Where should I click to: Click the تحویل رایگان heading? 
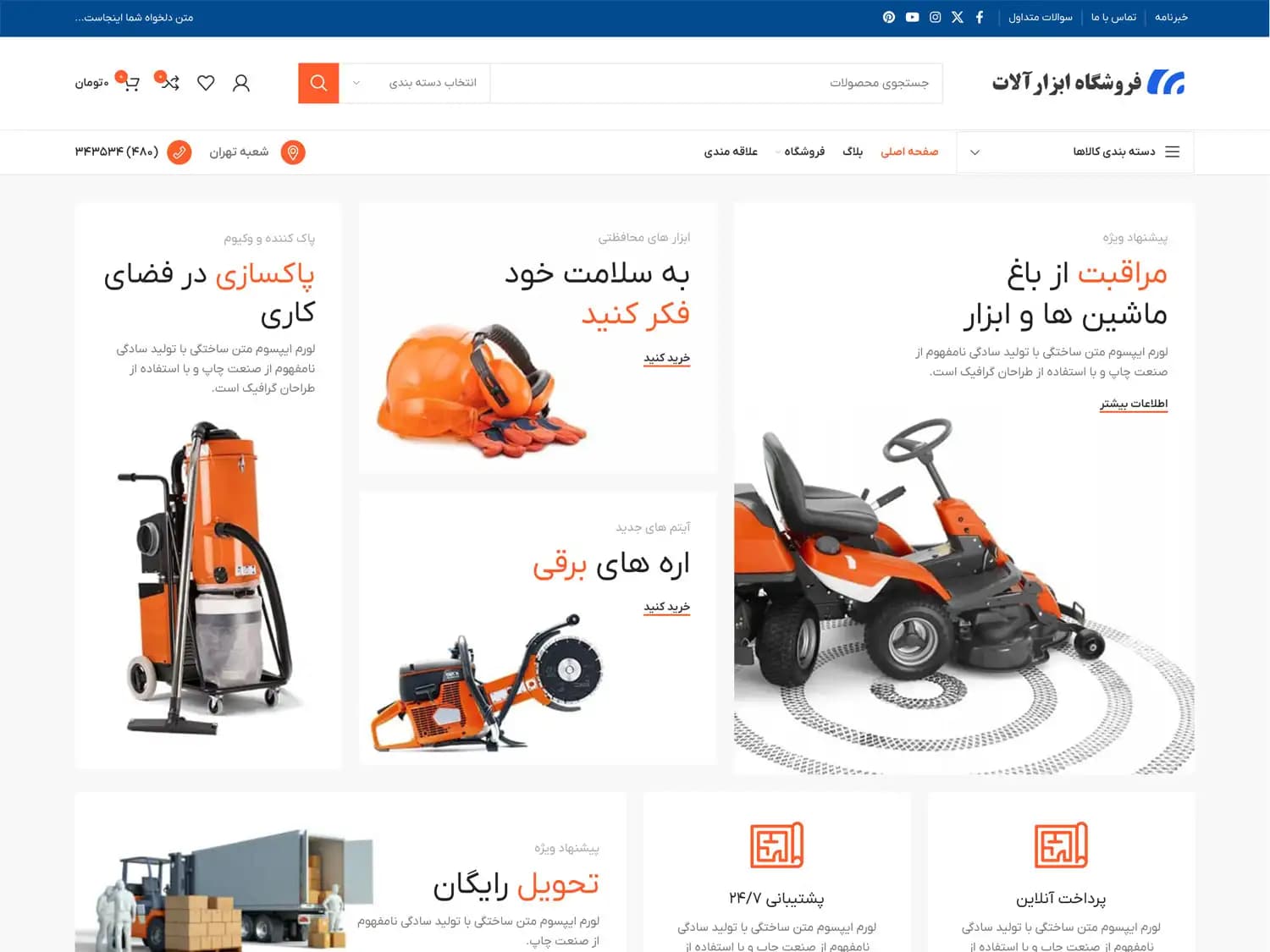click(516, 885)
